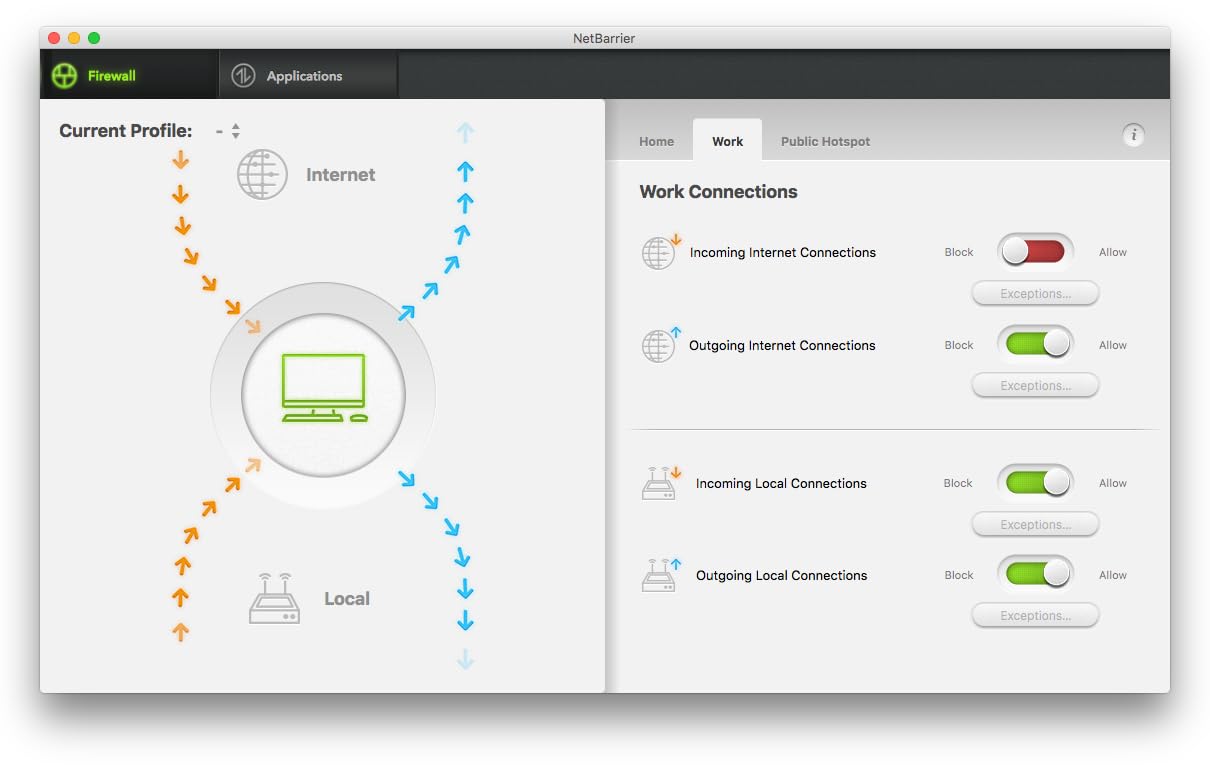The width and height of the screenshot is (1210, 768).
Task: Switch to the Applications section
Action: [308, 75]
